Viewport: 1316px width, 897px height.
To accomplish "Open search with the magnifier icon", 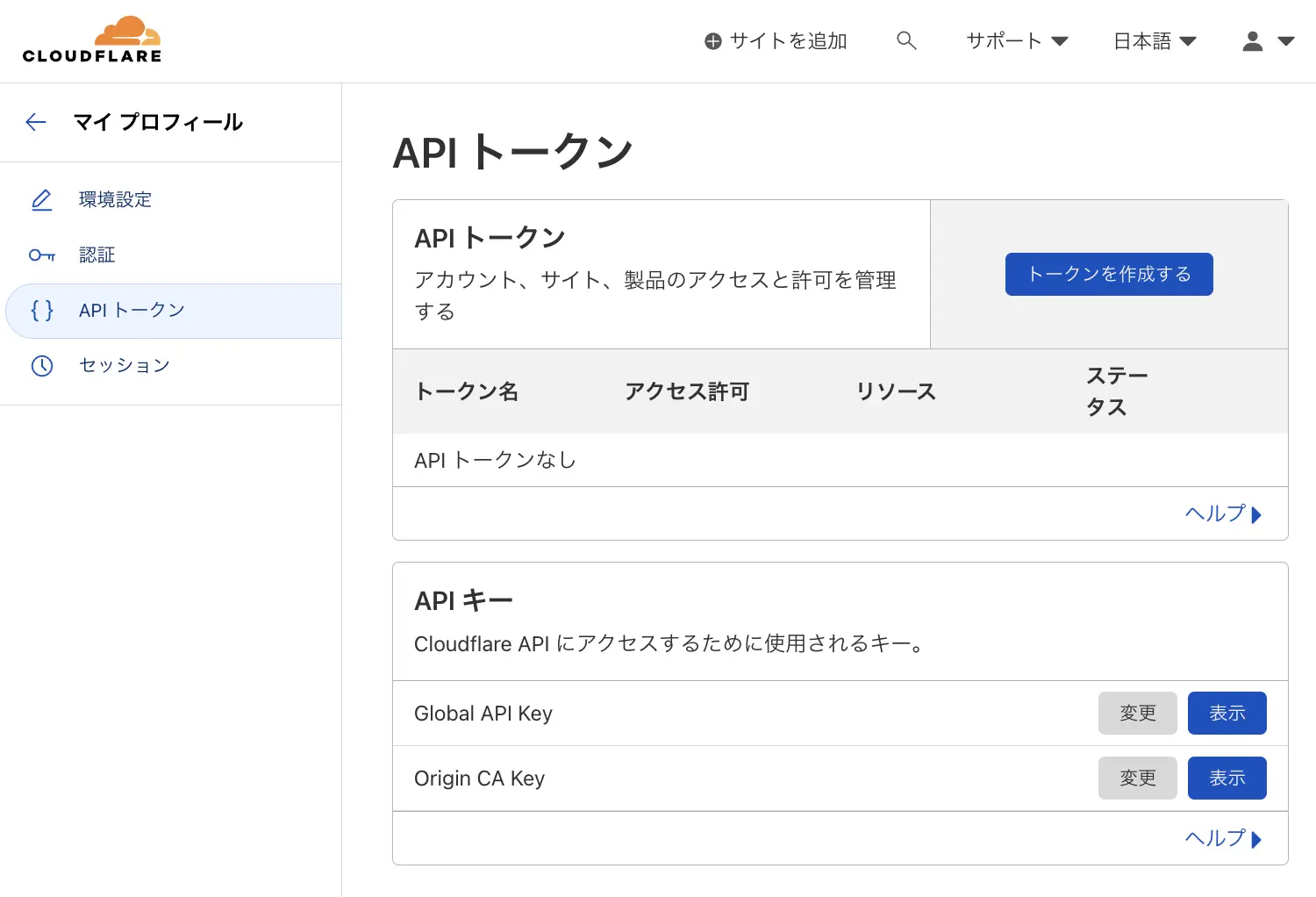I will click(906, 40).
